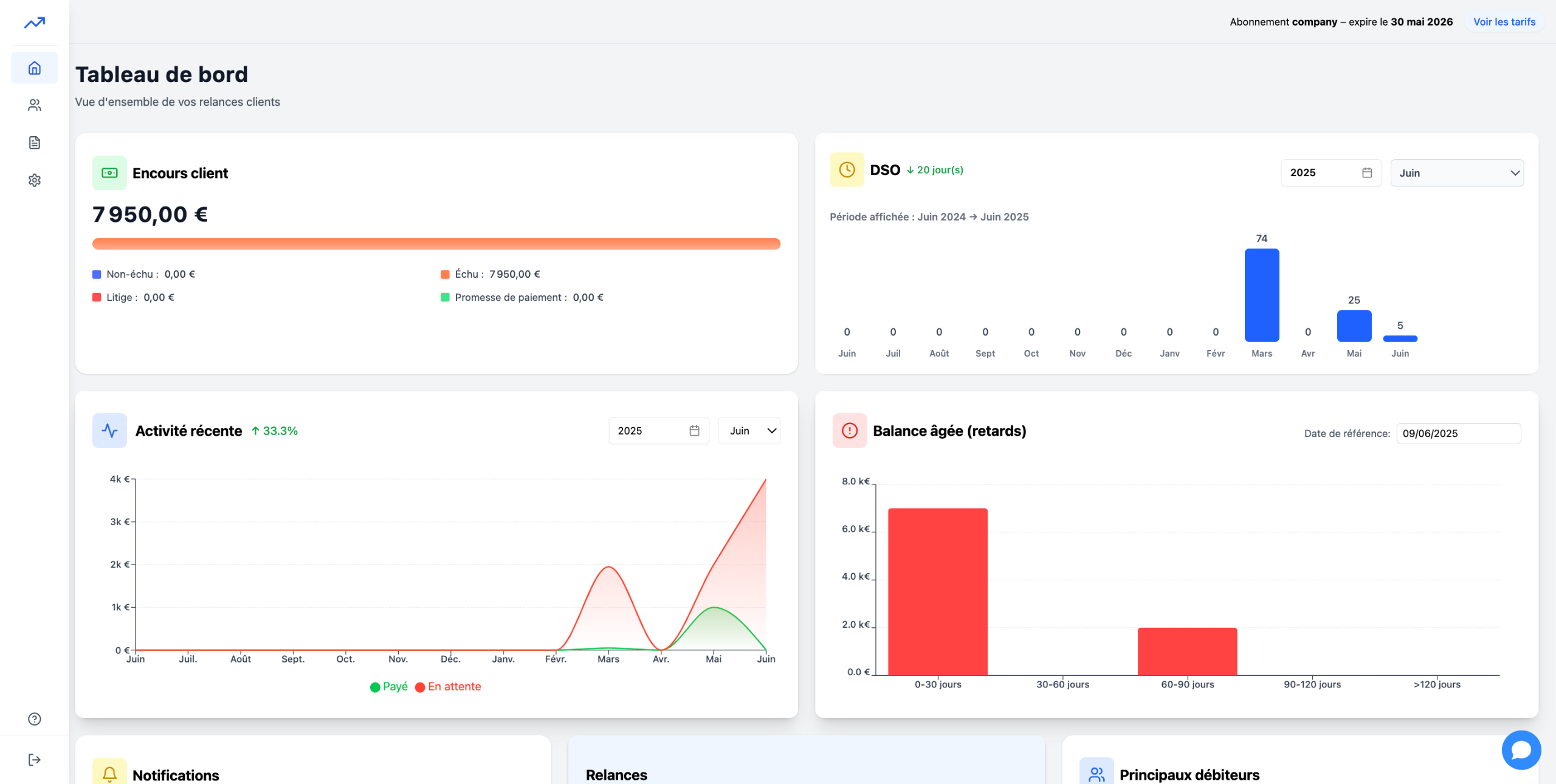Viewport: 1556px width, 784px height.
Task: Click the Date de référence input field
Action: pos(1458,434)
